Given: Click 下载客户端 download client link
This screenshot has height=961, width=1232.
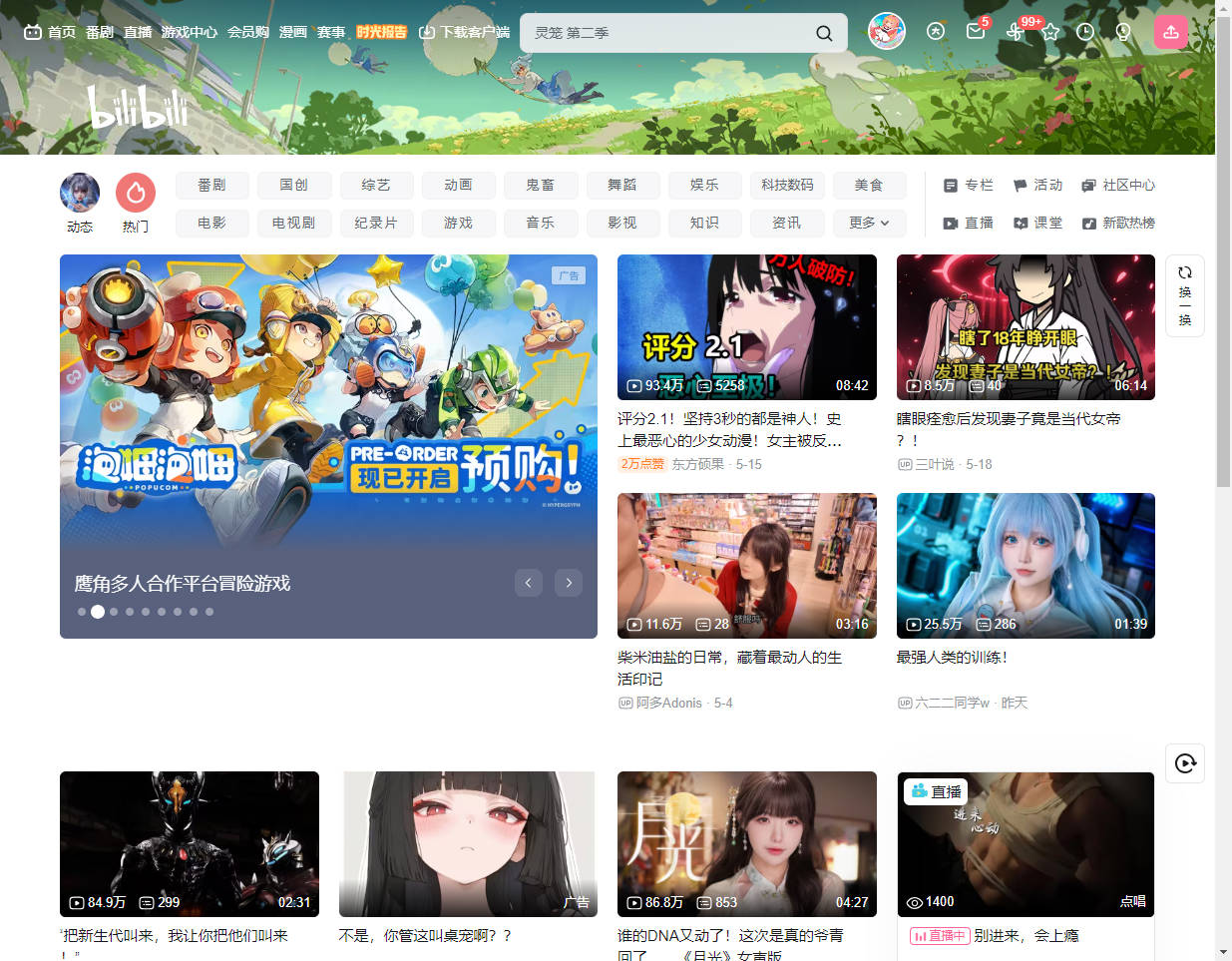Looking at the screenshot, I should [464, 32].
